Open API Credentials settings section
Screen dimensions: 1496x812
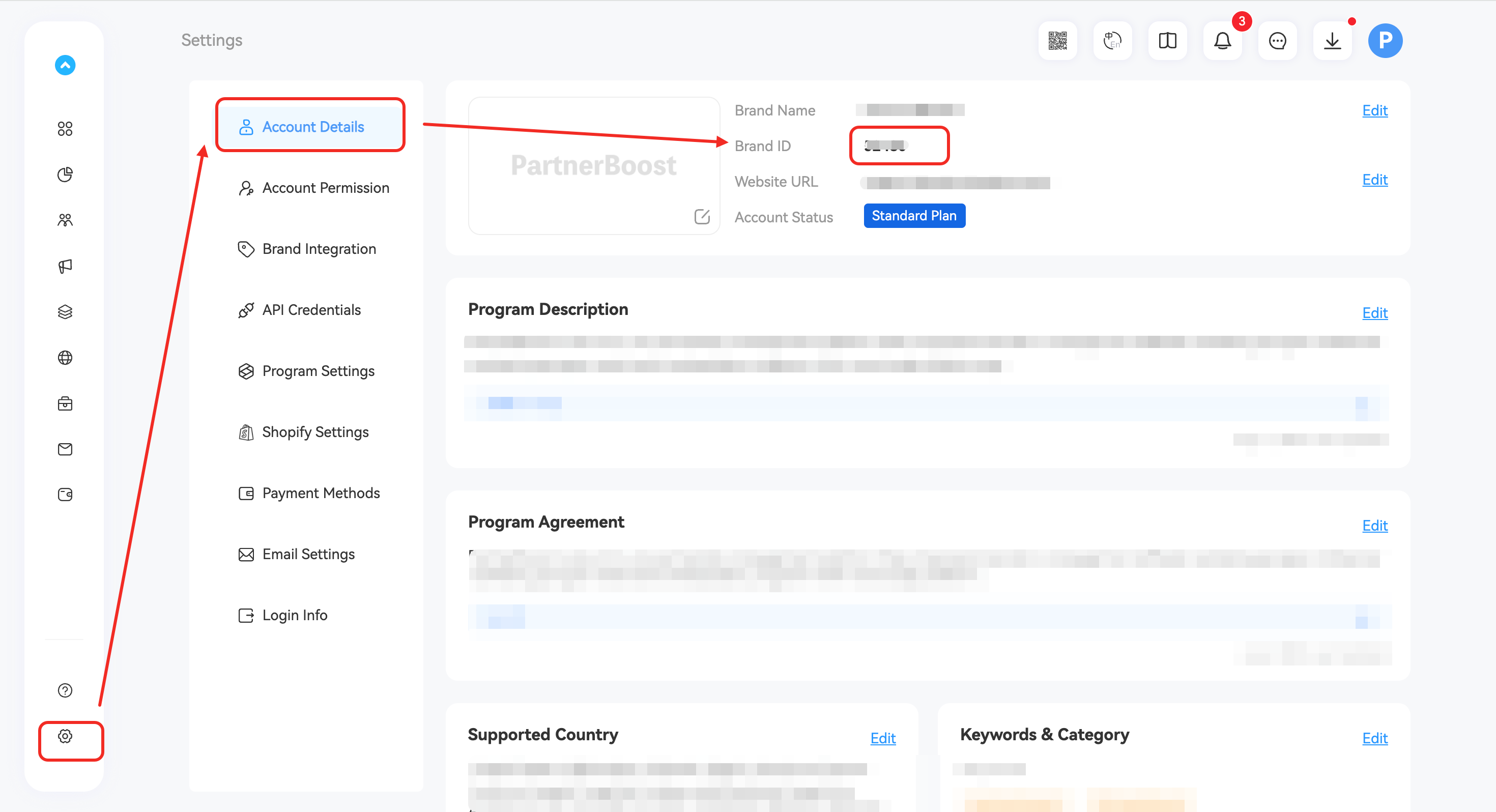pos(311,309)
